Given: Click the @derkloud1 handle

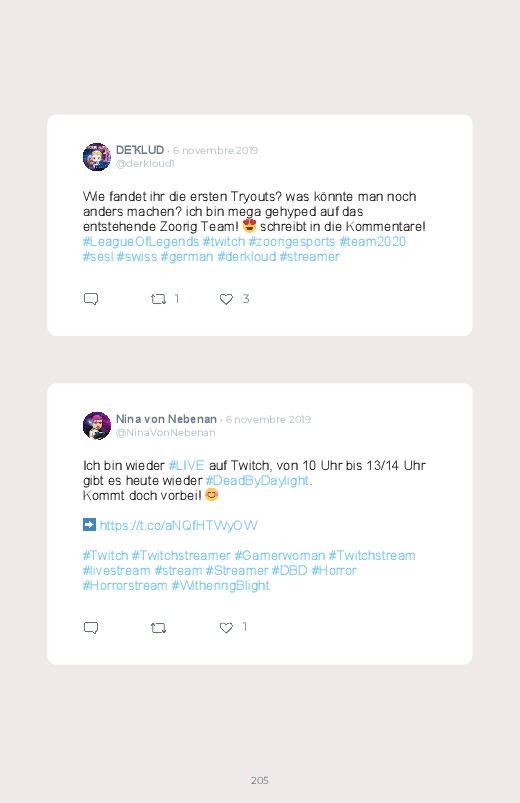Looking at the screenshot, I should pos(145,163).
